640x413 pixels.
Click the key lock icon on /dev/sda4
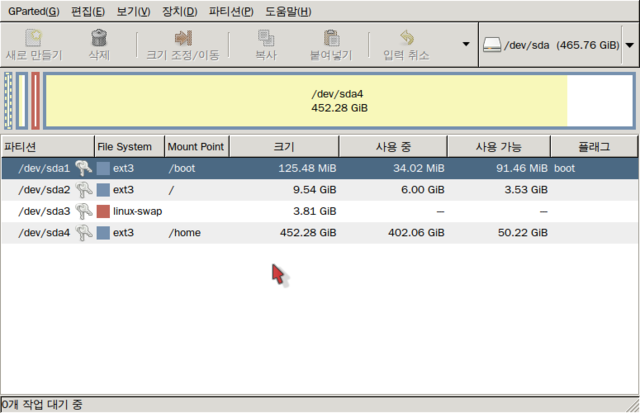[x=84, y=233]
